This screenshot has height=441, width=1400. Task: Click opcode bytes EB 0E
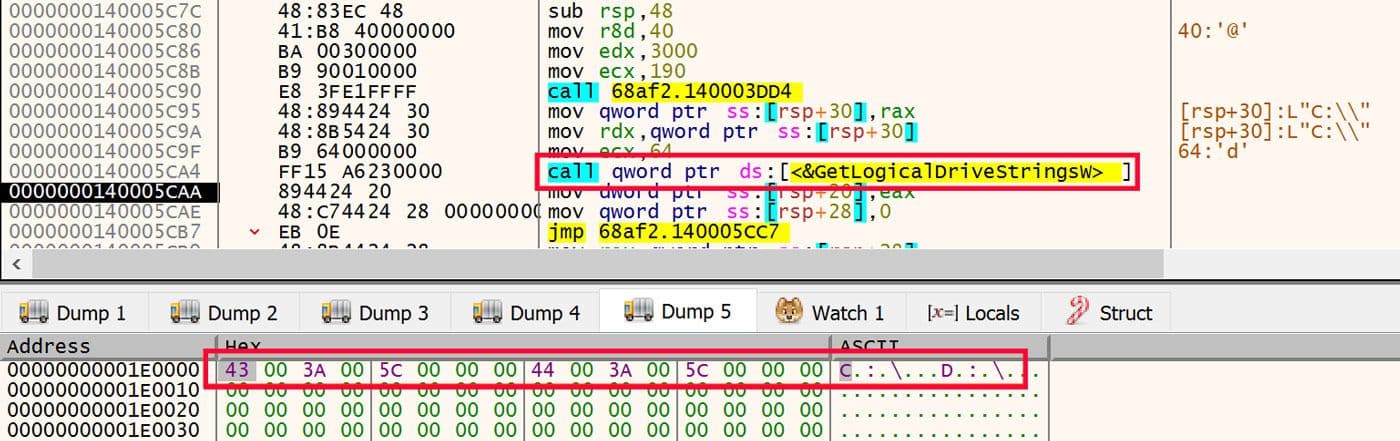[302, 231]
